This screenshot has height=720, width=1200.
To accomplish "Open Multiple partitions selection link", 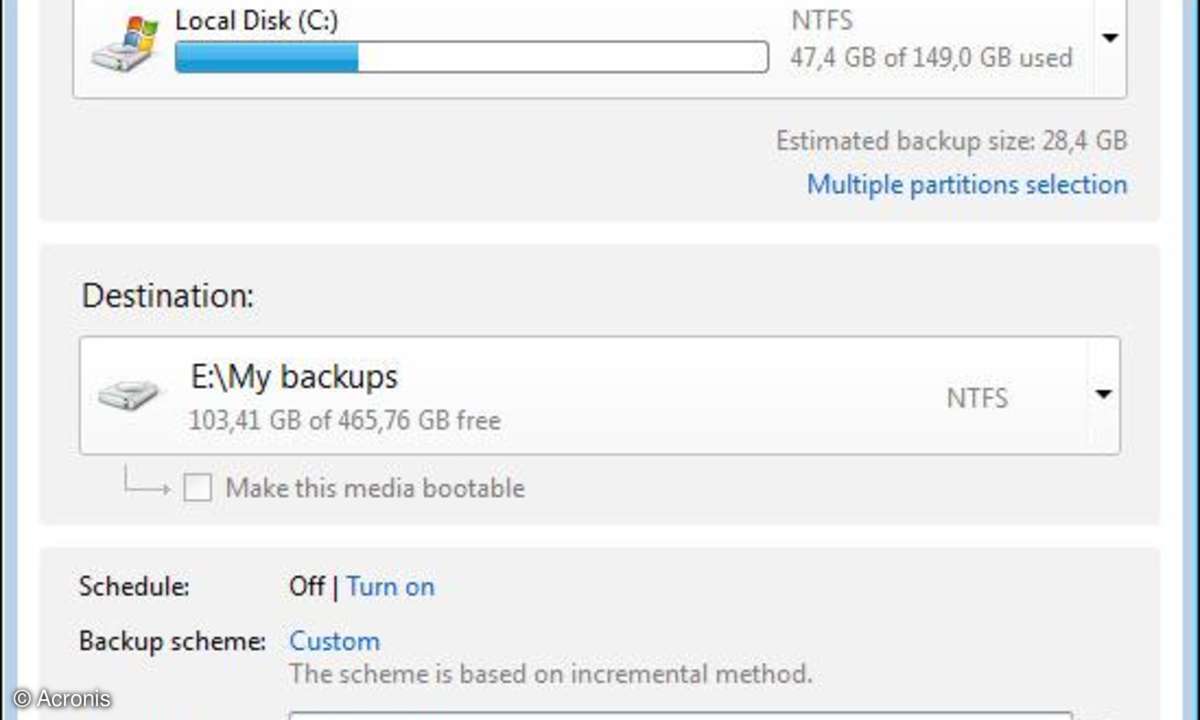I will 967,184.
